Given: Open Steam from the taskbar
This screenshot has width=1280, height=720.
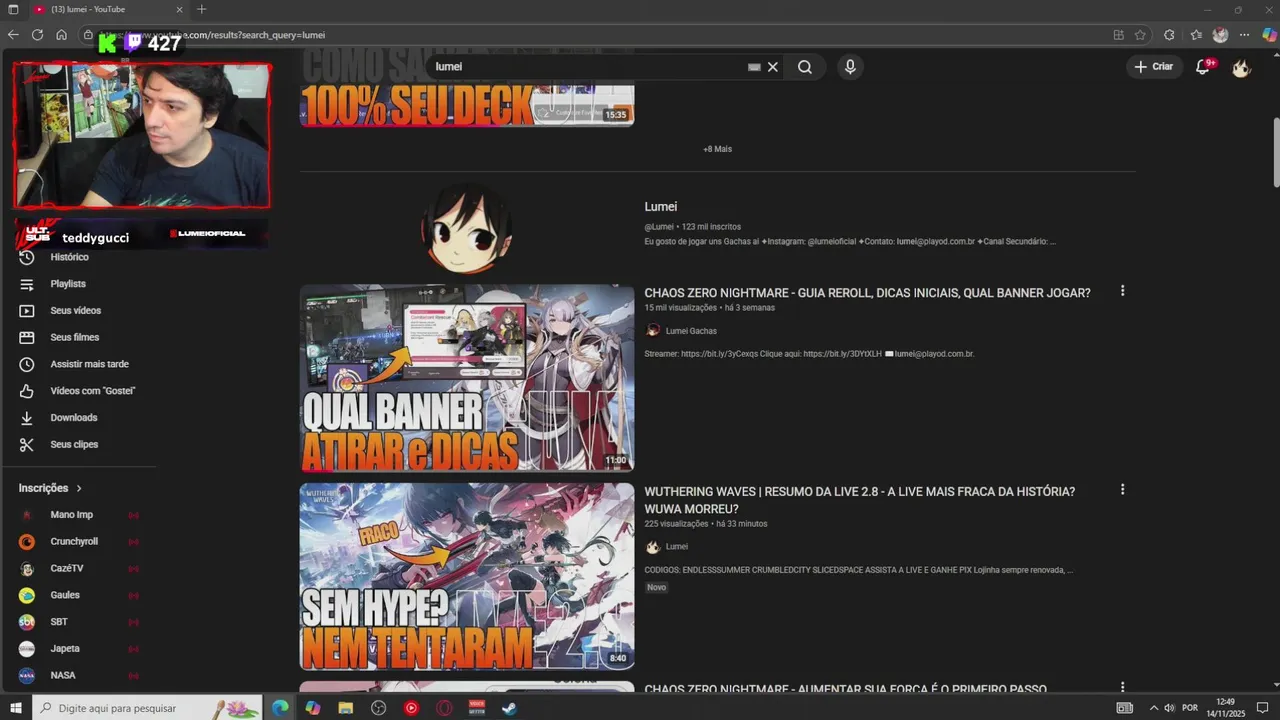Looking at the screenshot, I should click(509, 708).
